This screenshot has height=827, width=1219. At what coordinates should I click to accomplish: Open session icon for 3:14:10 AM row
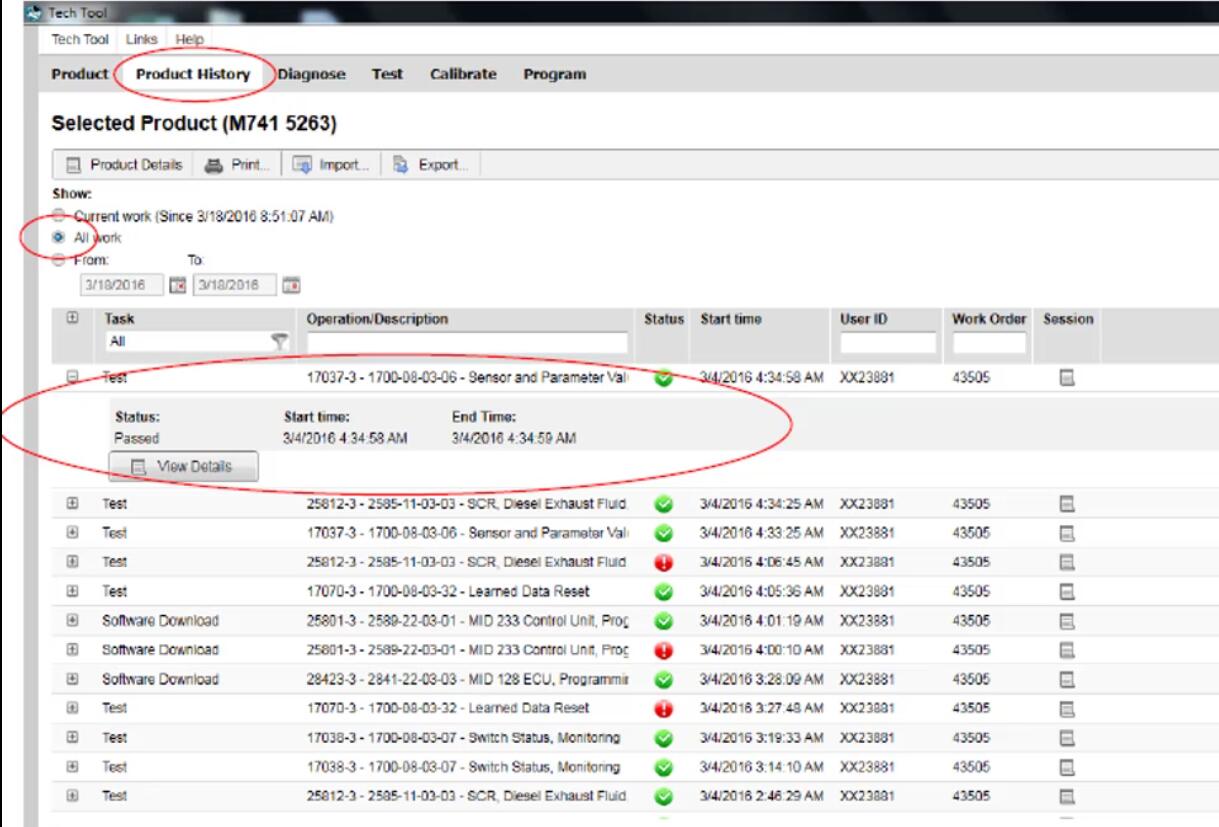point(1068,767)
